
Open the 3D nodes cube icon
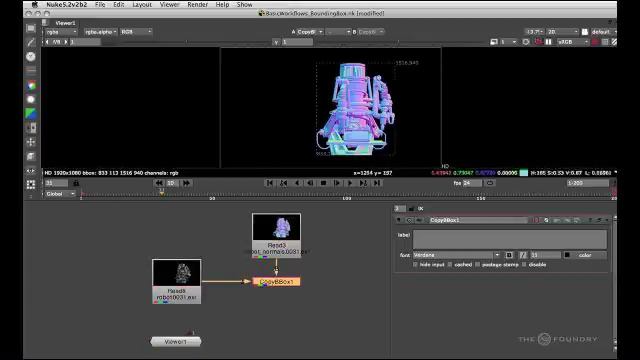(31, 156)
